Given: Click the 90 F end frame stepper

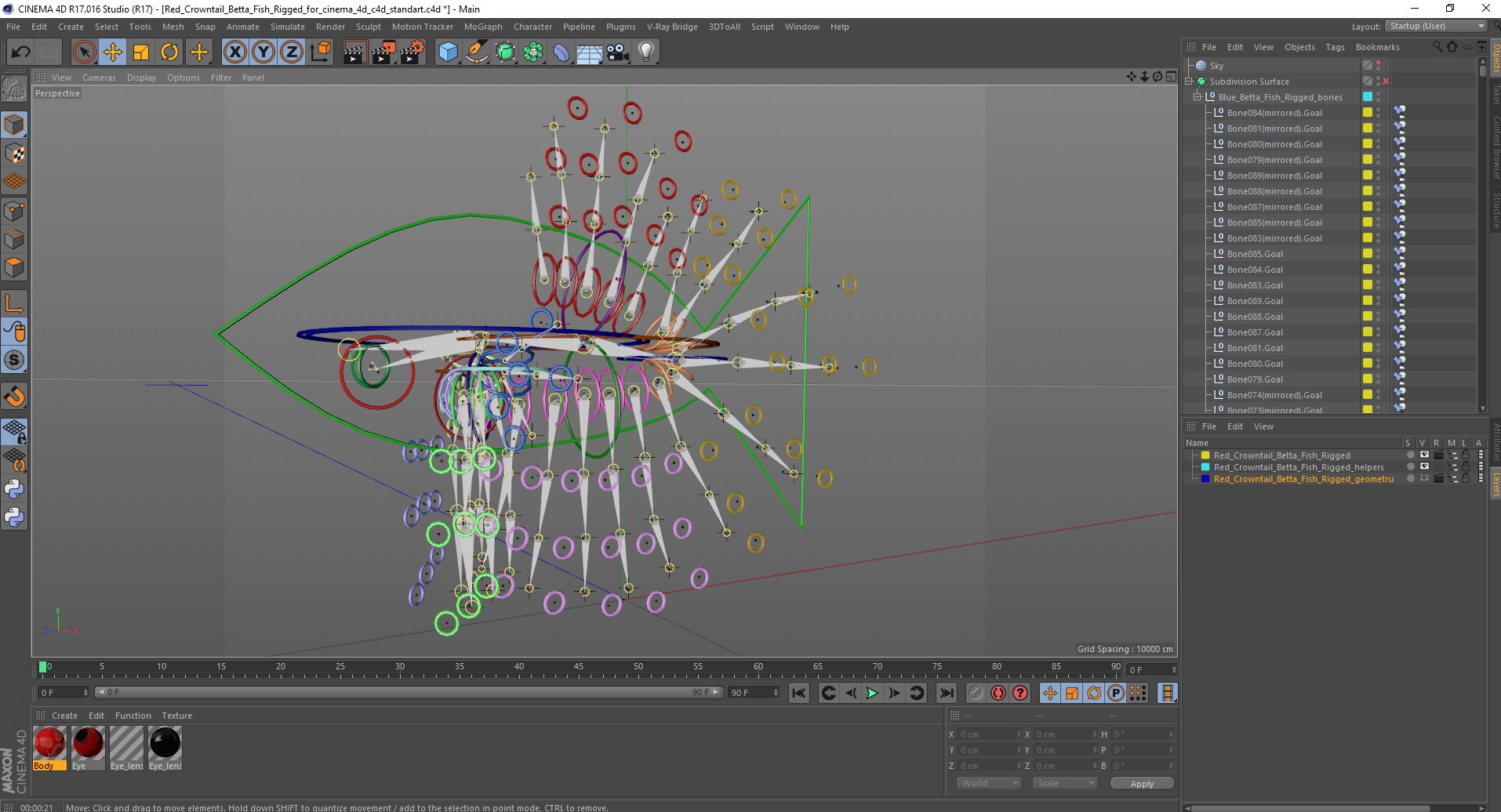Looking at the screenshot, I should pyautogui.click(x=776, y=693).
